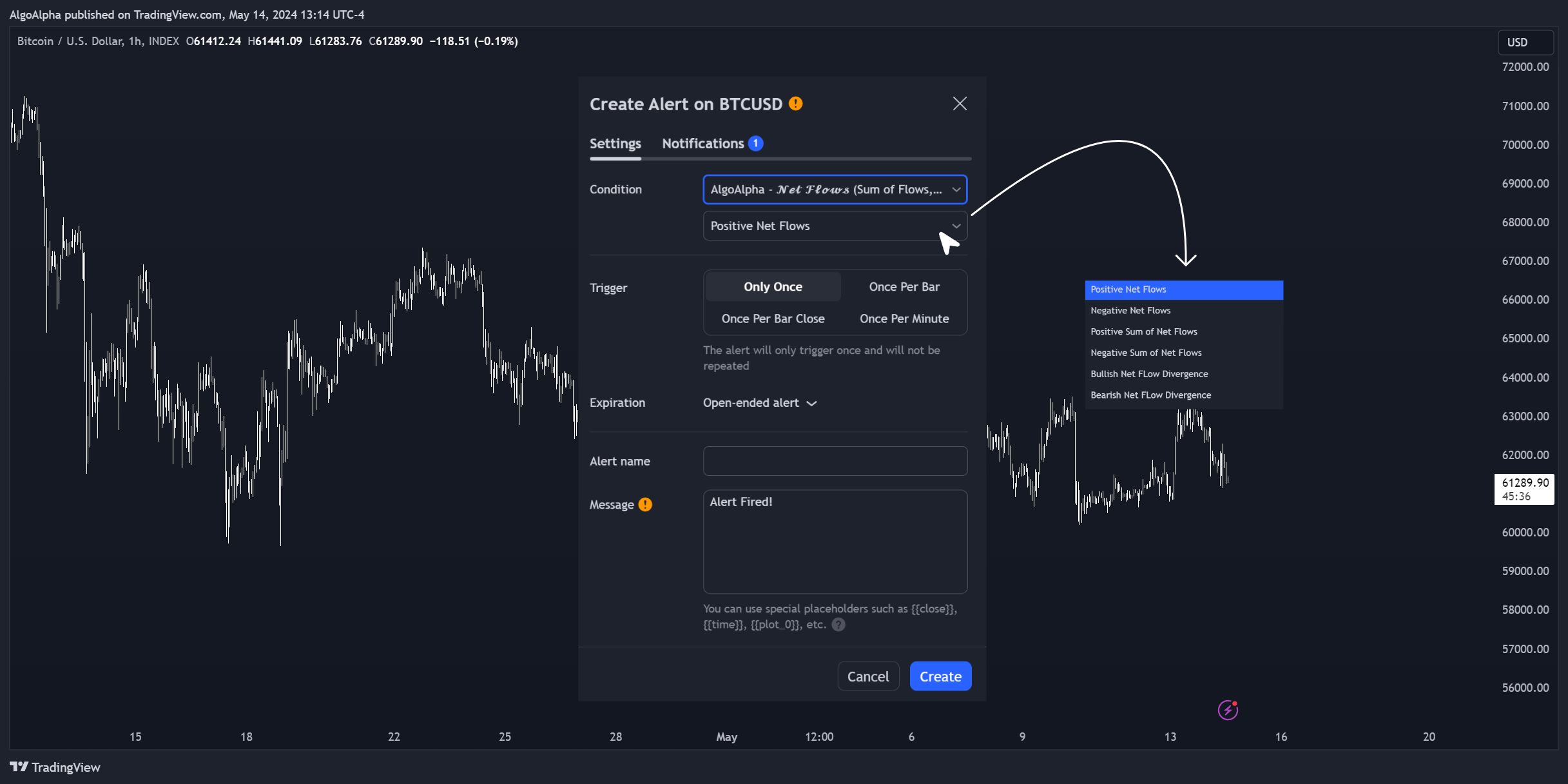Click the TradingView logo at bottom left
The height and width of the screenshot is (784, 1568).
pyautogui.click(x=55, y=767)
